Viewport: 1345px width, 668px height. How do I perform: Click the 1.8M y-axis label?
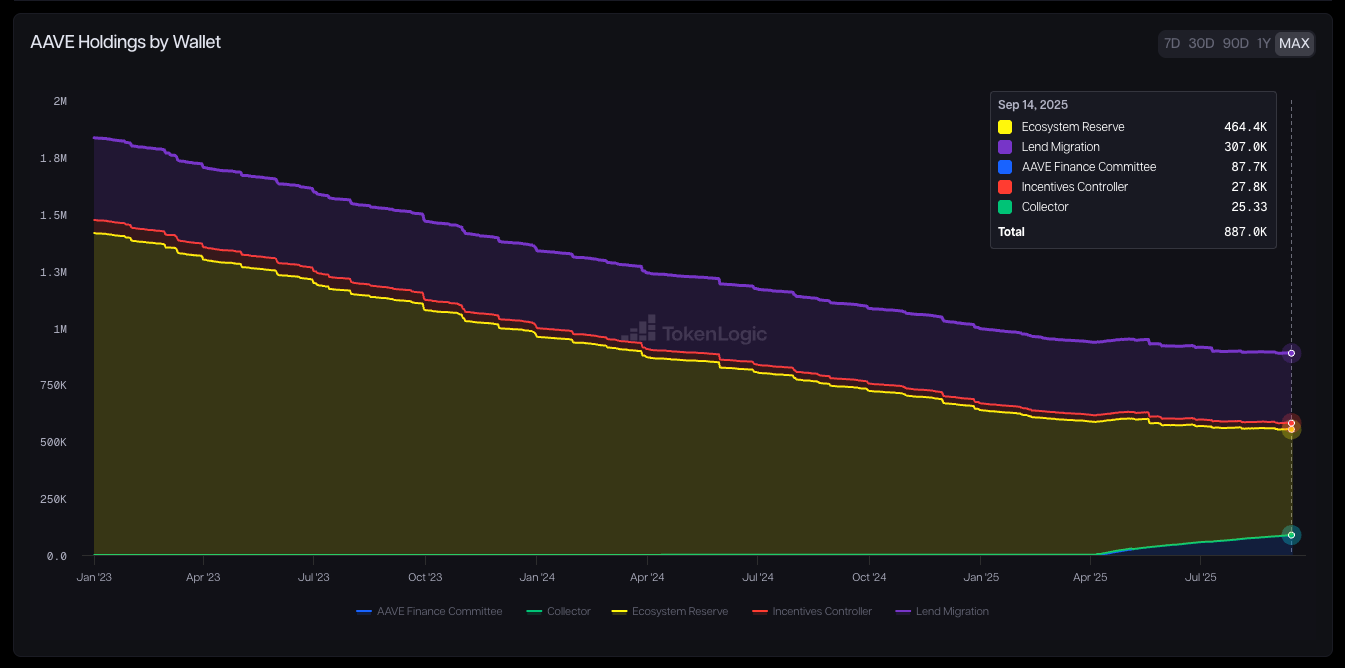(x=53, y=159)
